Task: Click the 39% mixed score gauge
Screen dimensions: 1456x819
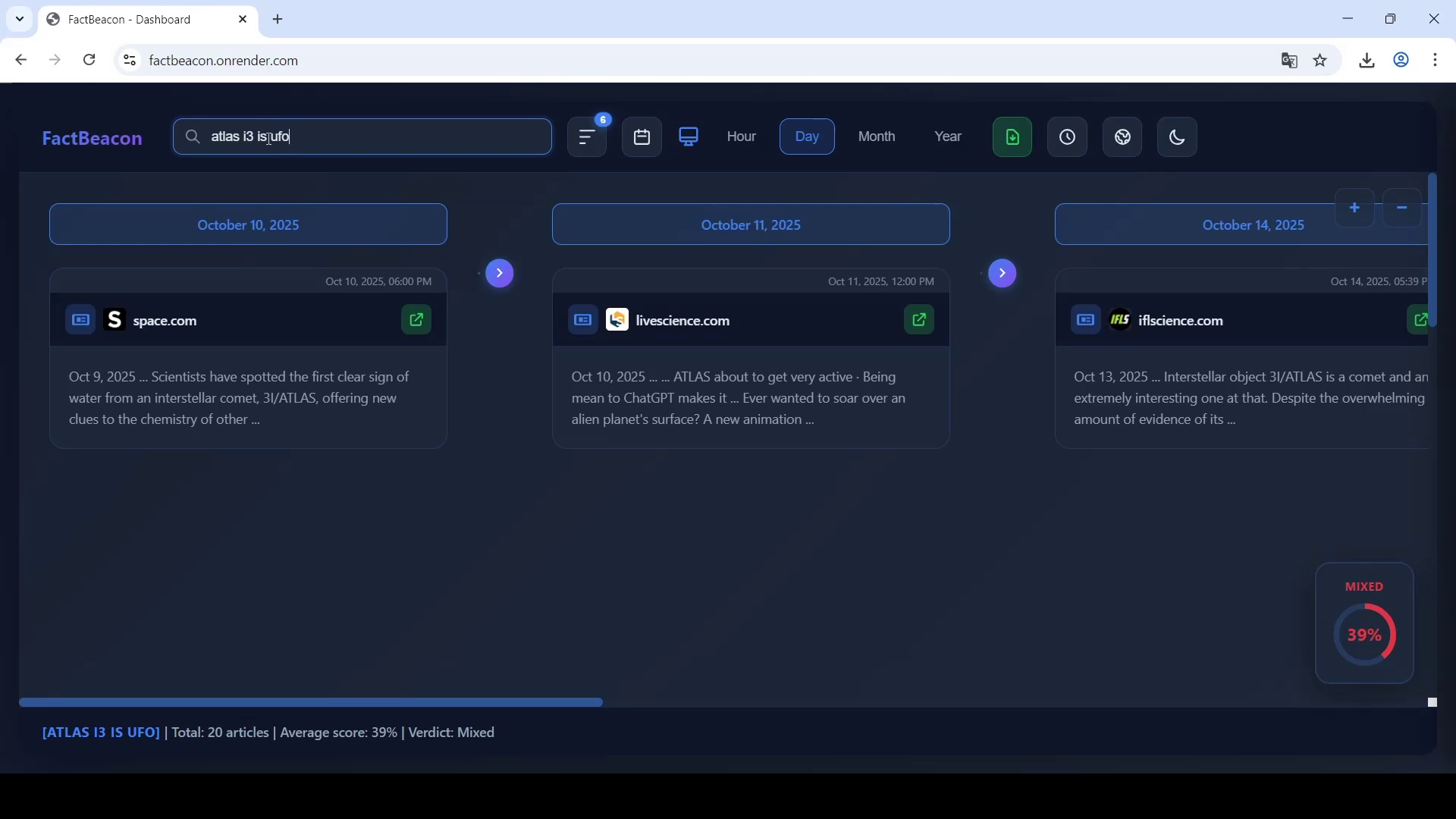Action: click(x=1364, y=635)
